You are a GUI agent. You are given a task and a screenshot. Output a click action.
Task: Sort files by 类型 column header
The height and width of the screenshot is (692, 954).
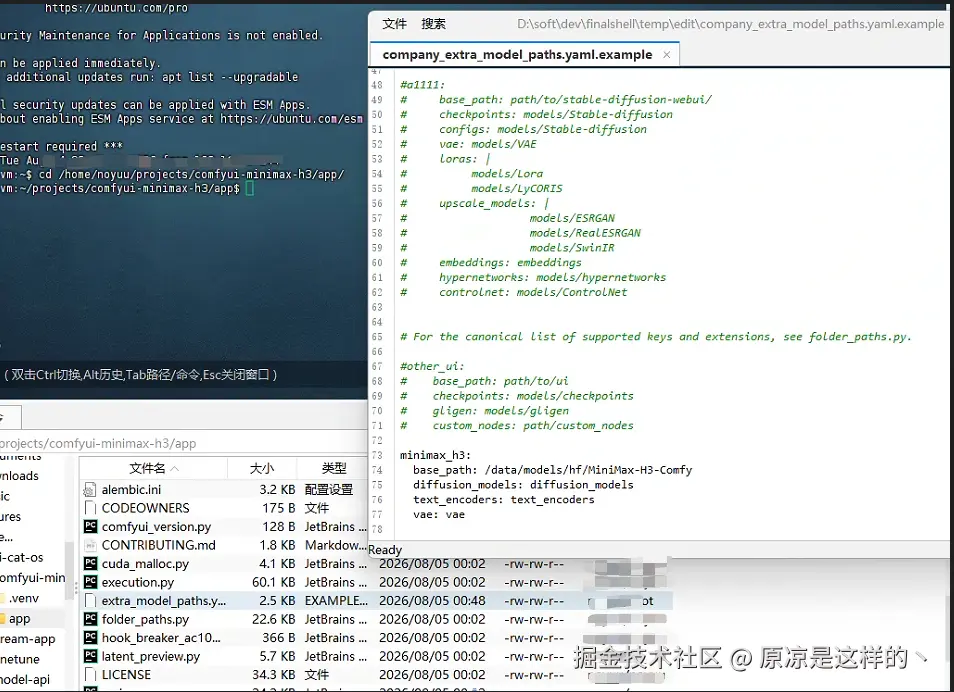(333, 468)
